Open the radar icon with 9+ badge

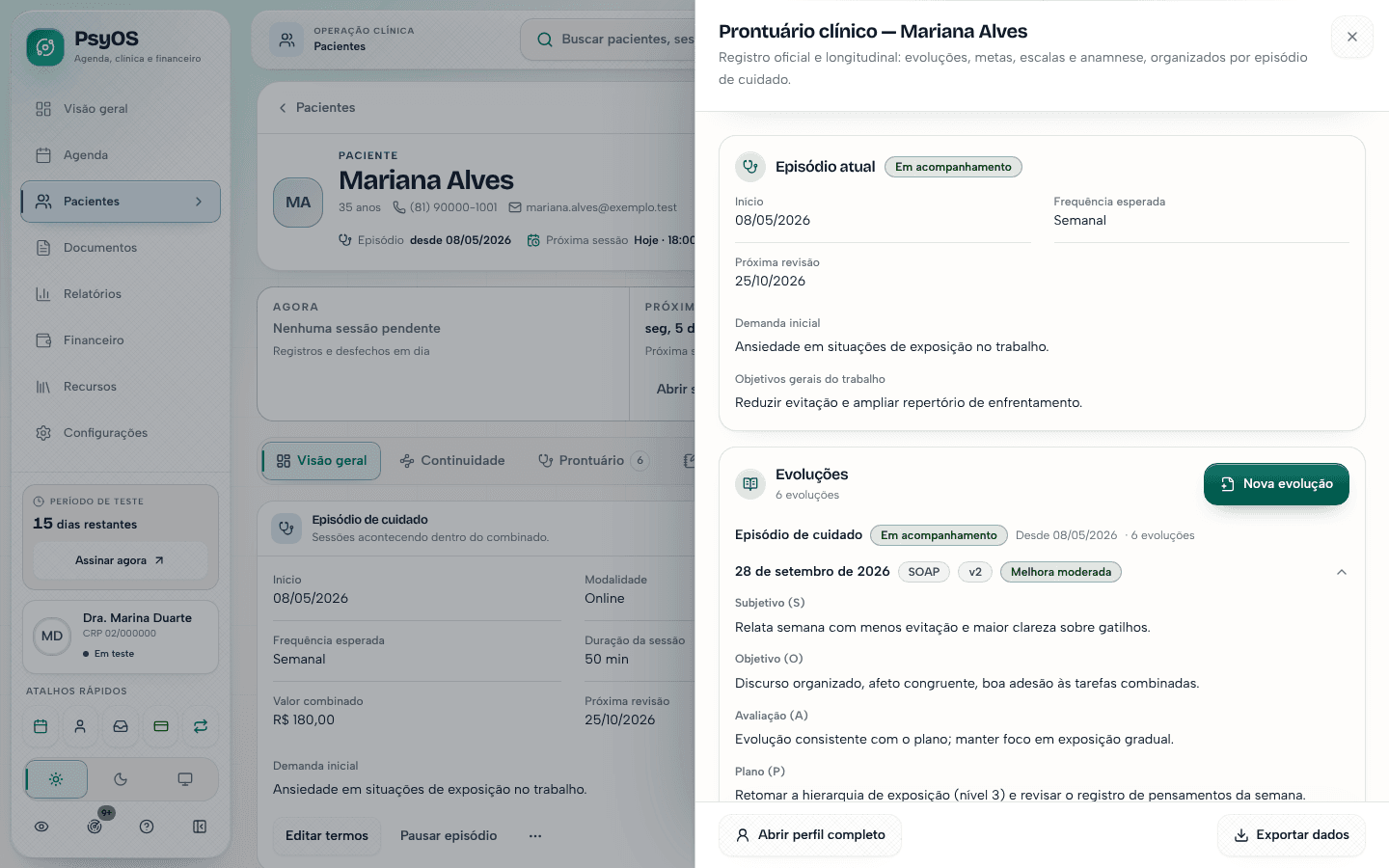95,826
